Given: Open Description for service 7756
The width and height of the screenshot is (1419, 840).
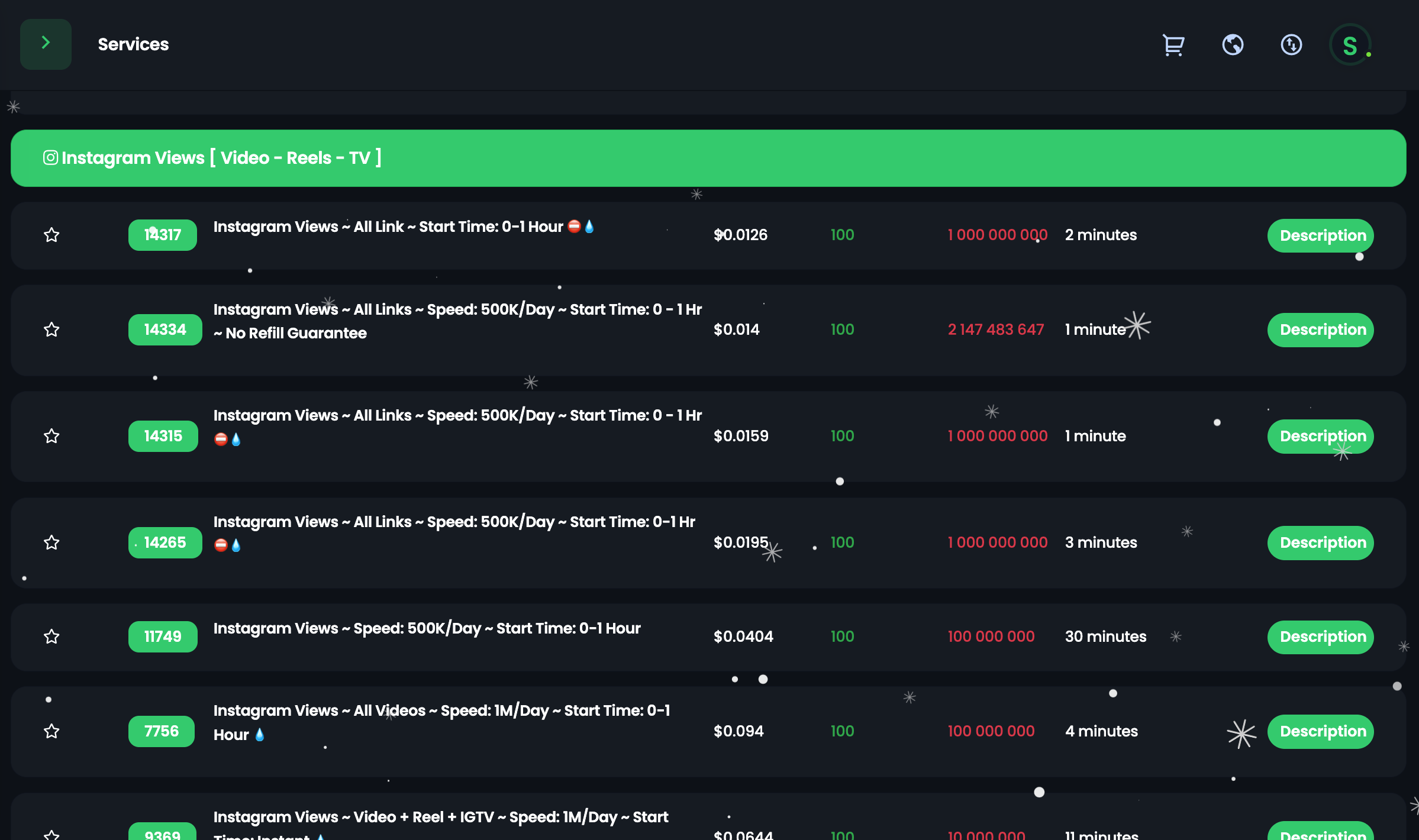Looking at the screenshot, I should click(x=1321, y=731).
